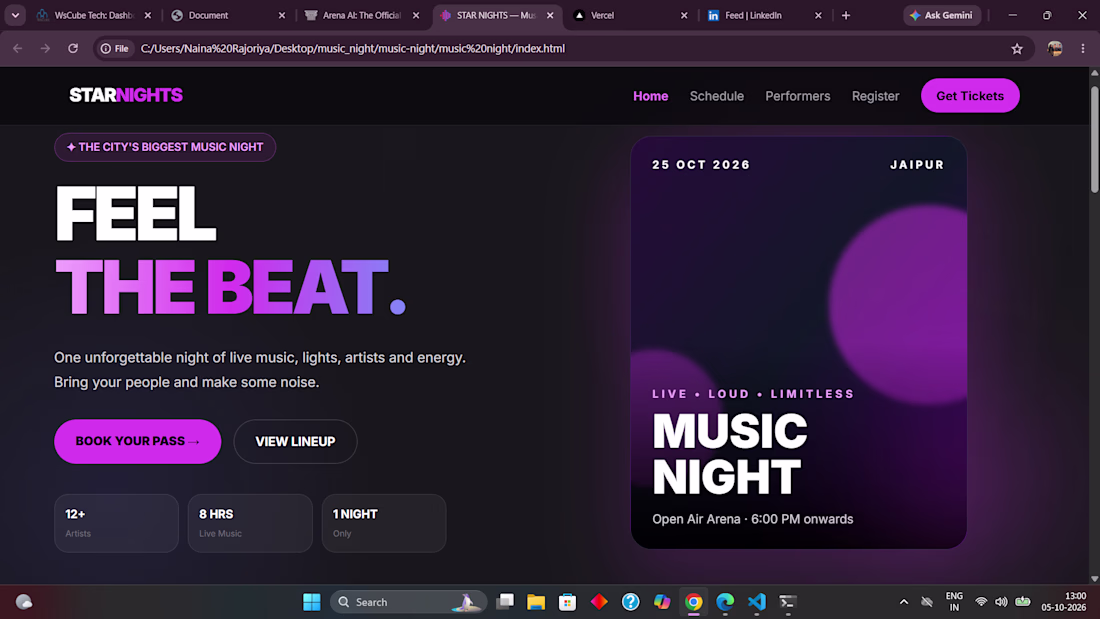Open the Register nav link
This screenshot has height=619, width=1100.
876,96
